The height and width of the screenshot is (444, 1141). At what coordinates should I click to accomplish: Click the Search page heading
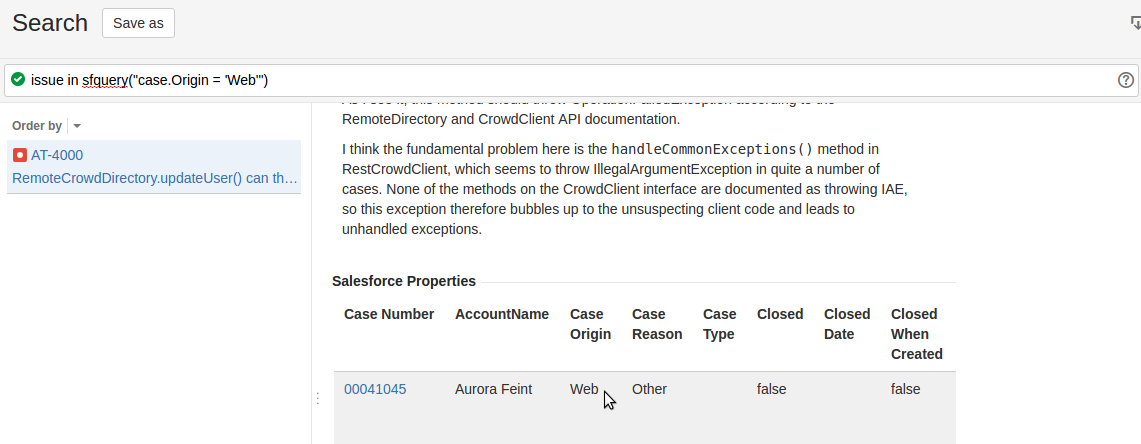50,23
